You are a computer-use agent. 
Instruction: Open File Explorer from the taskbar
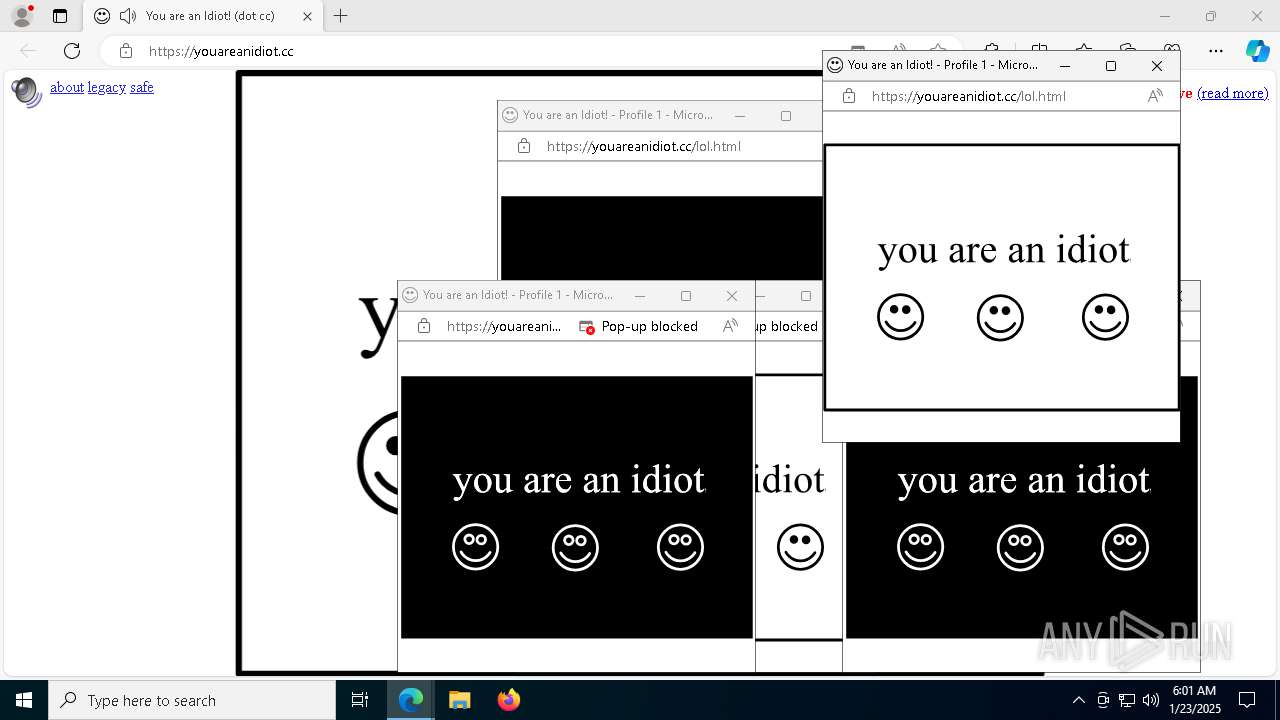(459, 700)
